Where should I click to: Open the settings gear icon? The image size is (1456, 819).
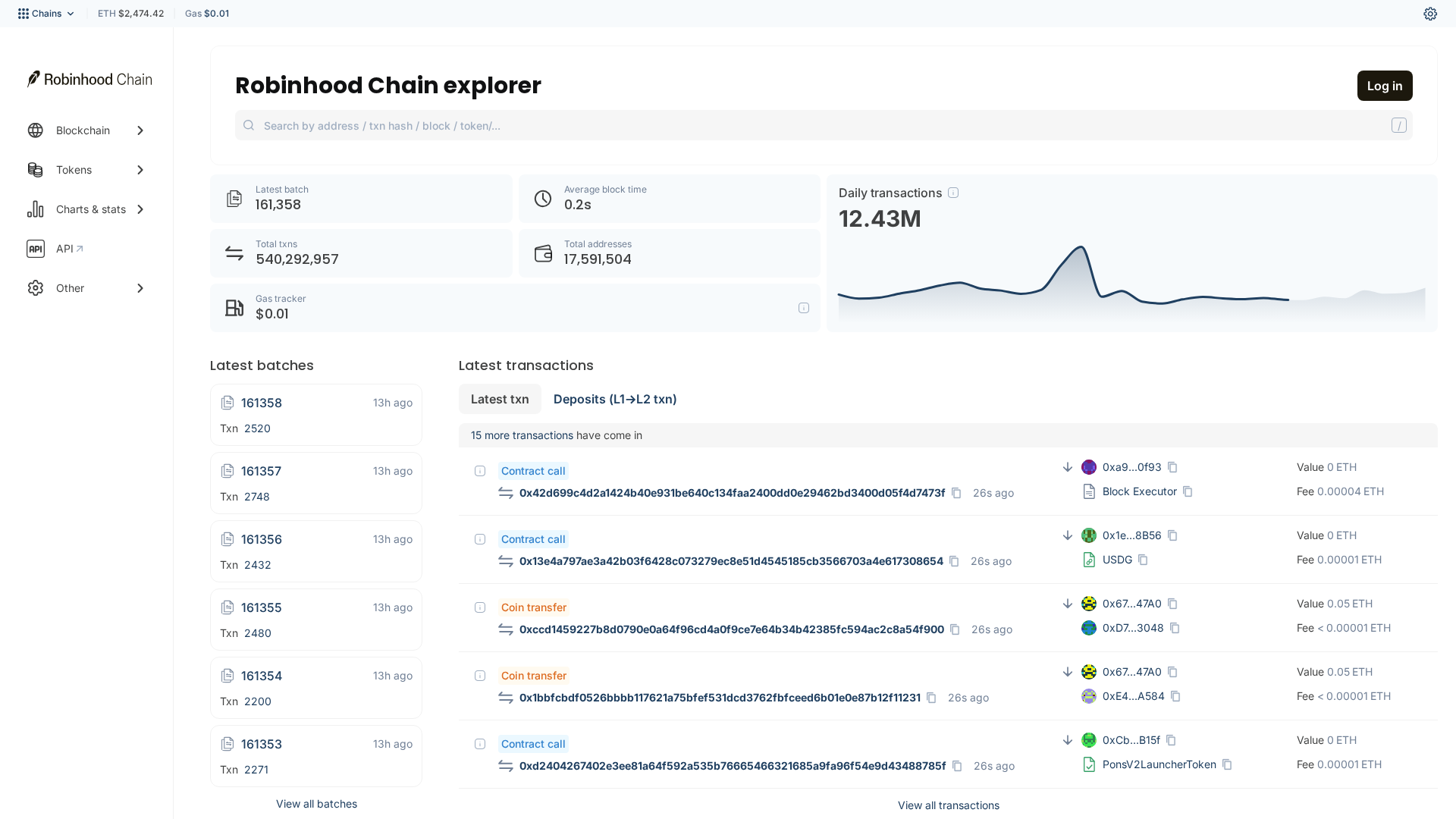(x=1430, y=14)
